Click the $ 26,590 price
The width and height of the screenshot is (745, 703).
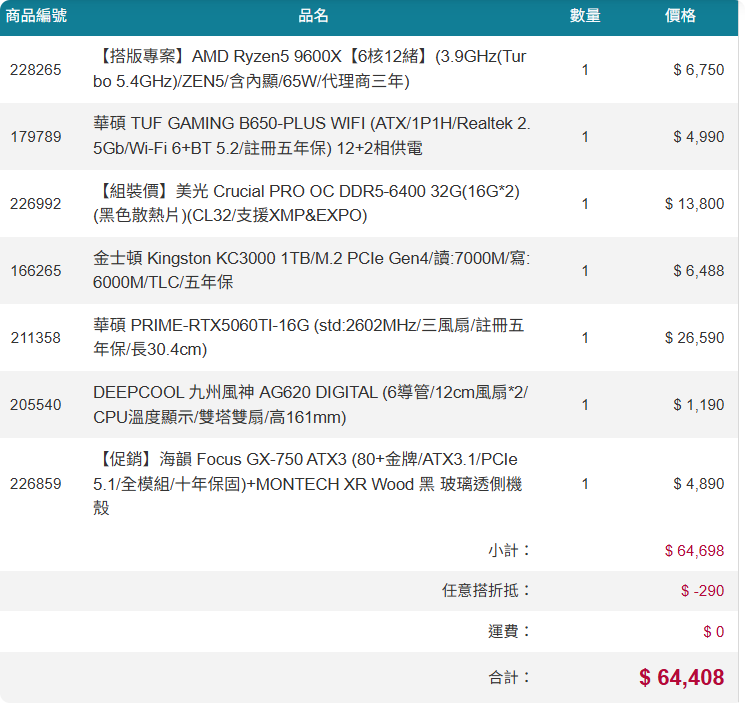pyautogui.click(x=694, y=338)
